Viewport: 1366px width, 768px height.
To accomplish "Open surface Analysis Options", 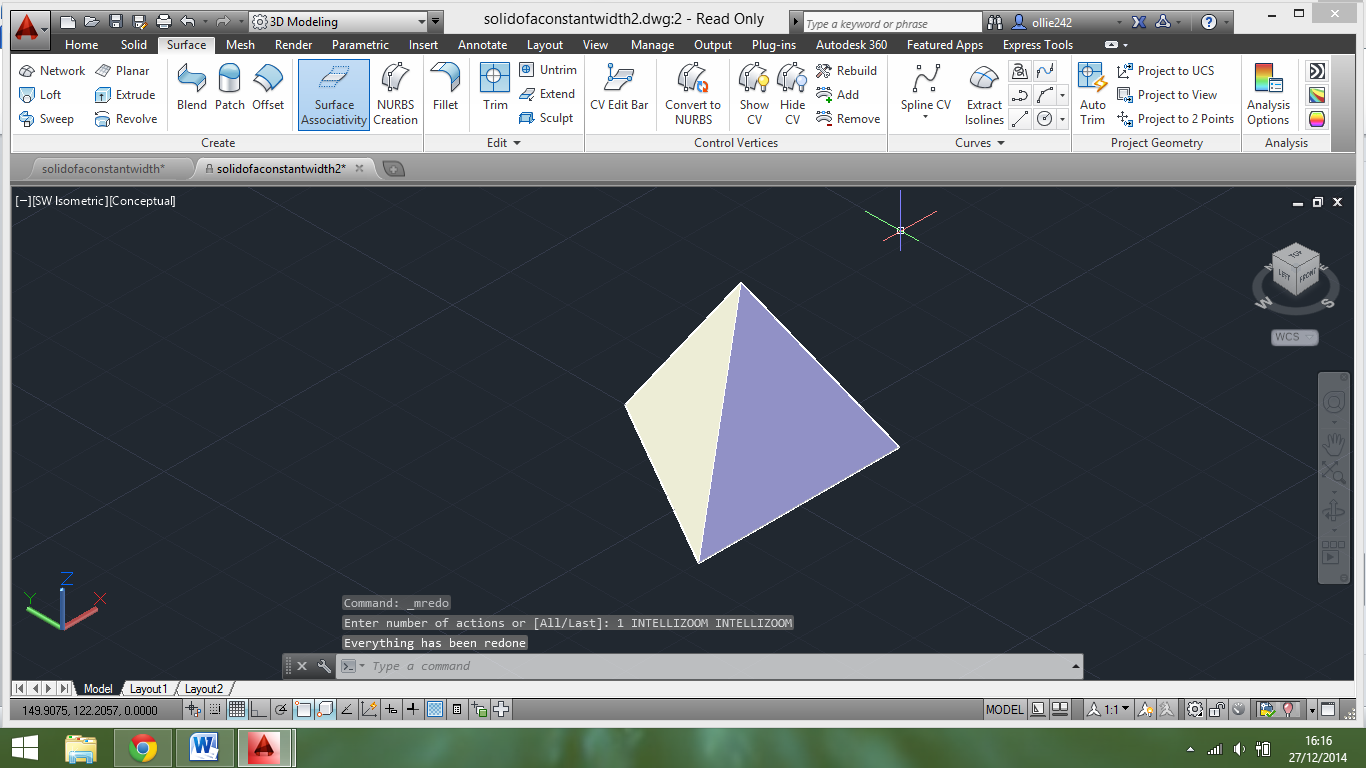I will 1268,94.
